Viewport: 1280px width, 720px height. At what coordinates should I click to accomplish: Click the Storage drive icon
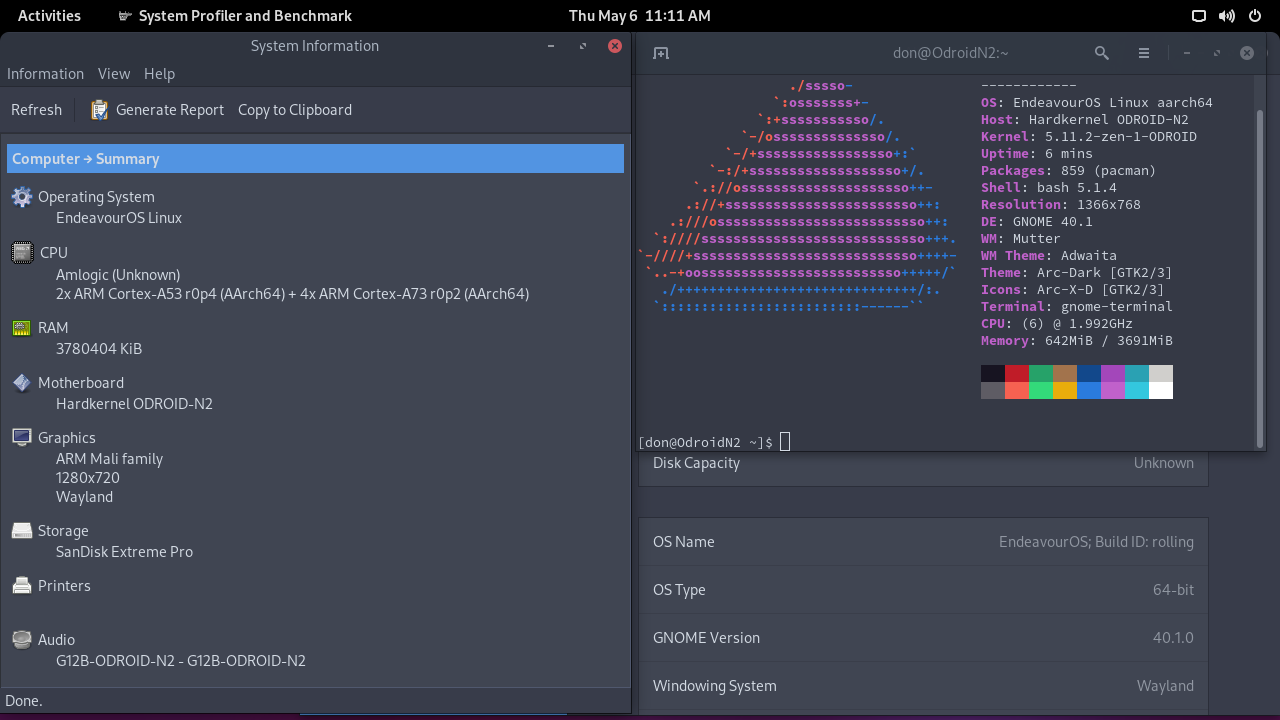22,531
